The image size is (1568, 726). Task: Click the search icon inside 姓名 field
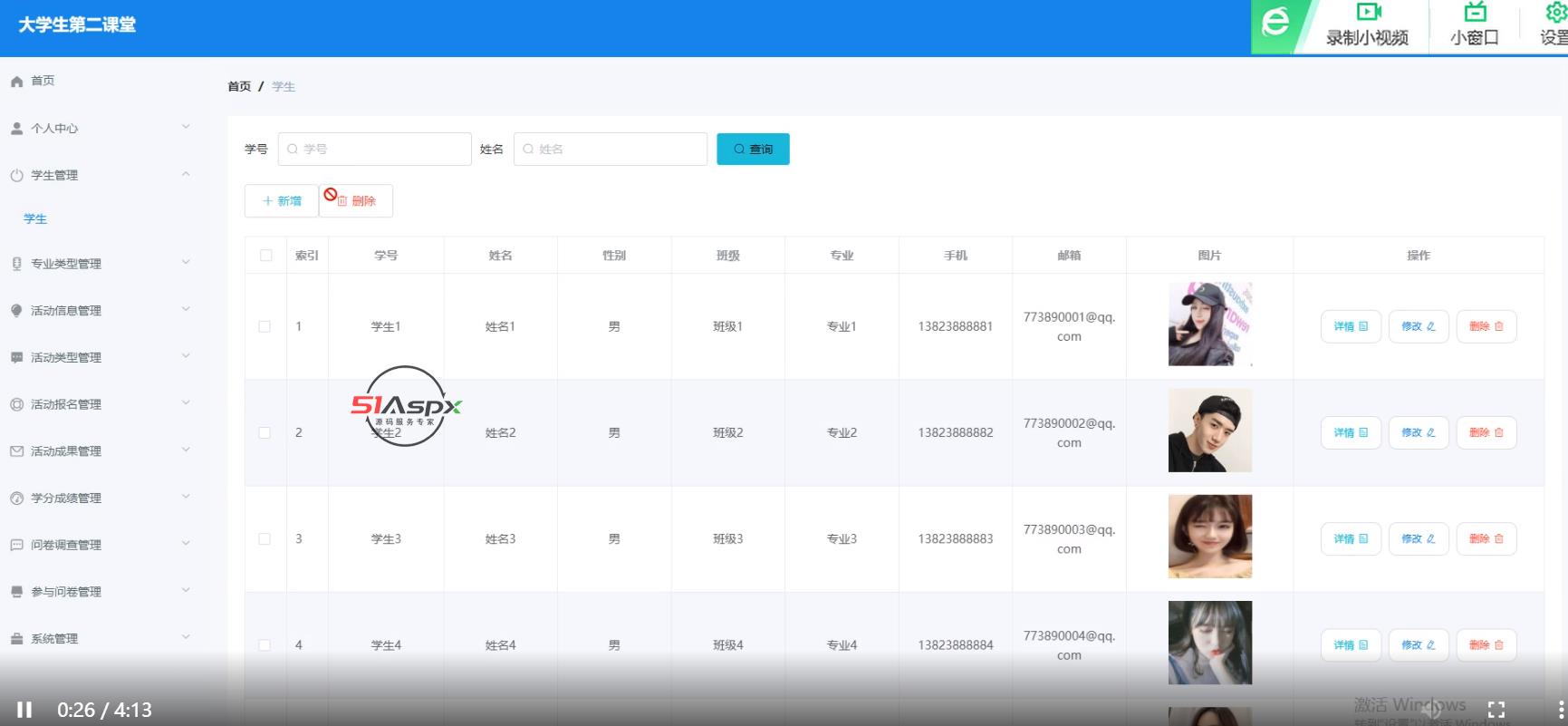click(x=528, y=150)
